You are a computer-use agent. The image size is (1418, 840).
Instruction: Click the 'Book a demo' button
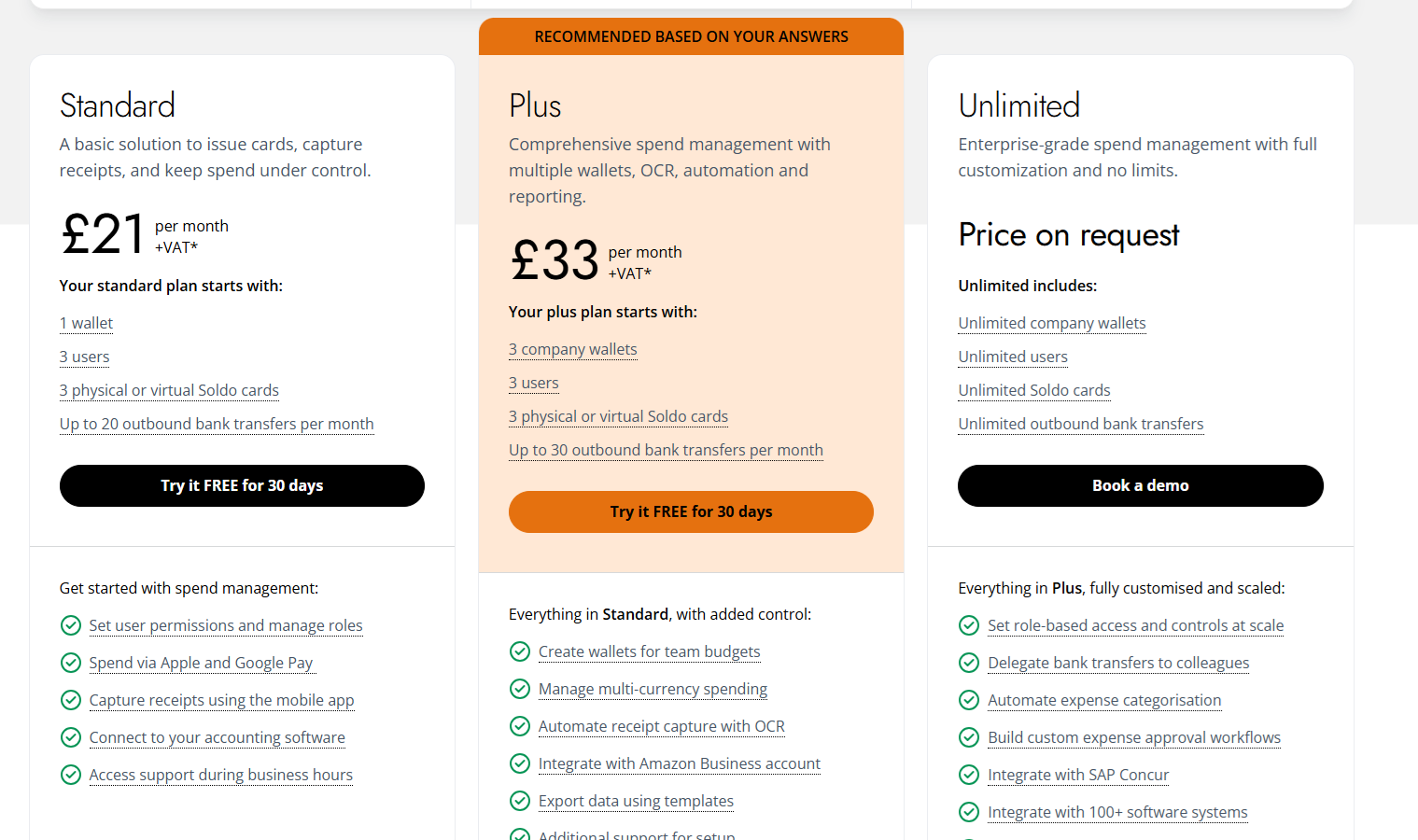coord(1140,485)
